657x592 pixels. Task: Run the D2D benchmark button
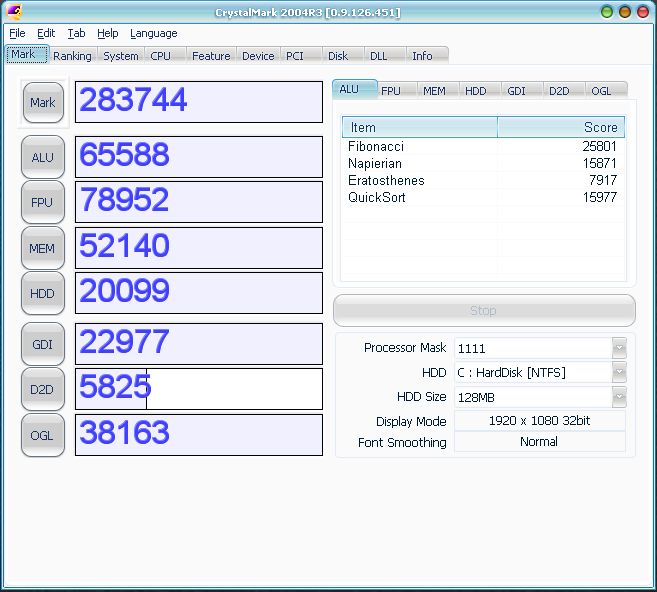43,389
